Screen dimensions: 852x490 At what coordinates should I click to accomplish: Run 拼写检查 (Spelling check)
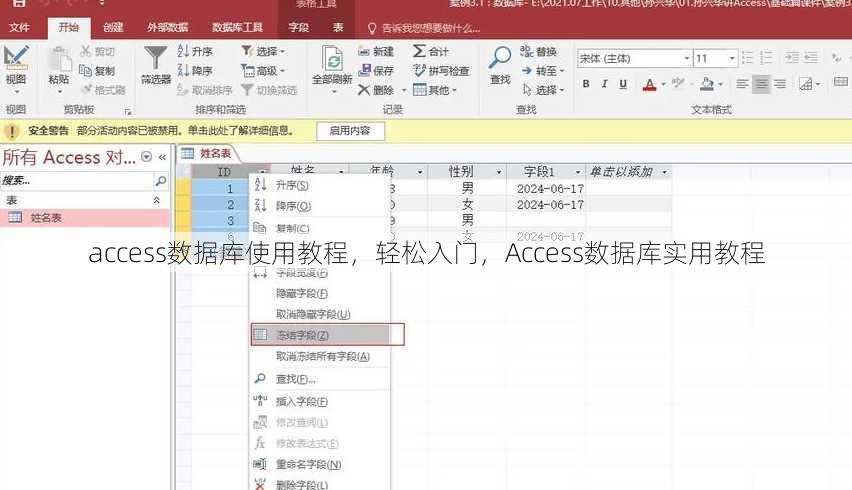click(x=441, y=71)
